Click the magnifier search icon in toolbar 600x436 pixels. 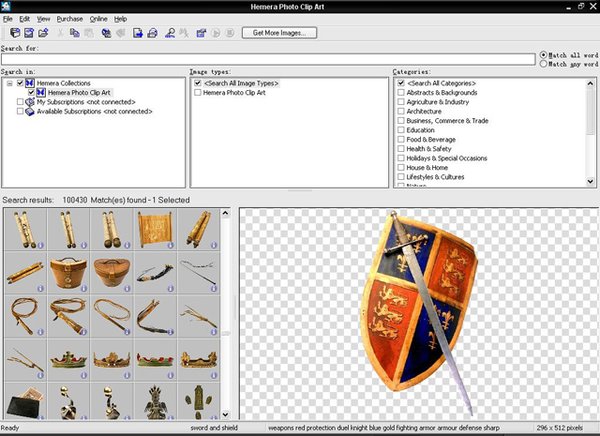coord(170,33)
